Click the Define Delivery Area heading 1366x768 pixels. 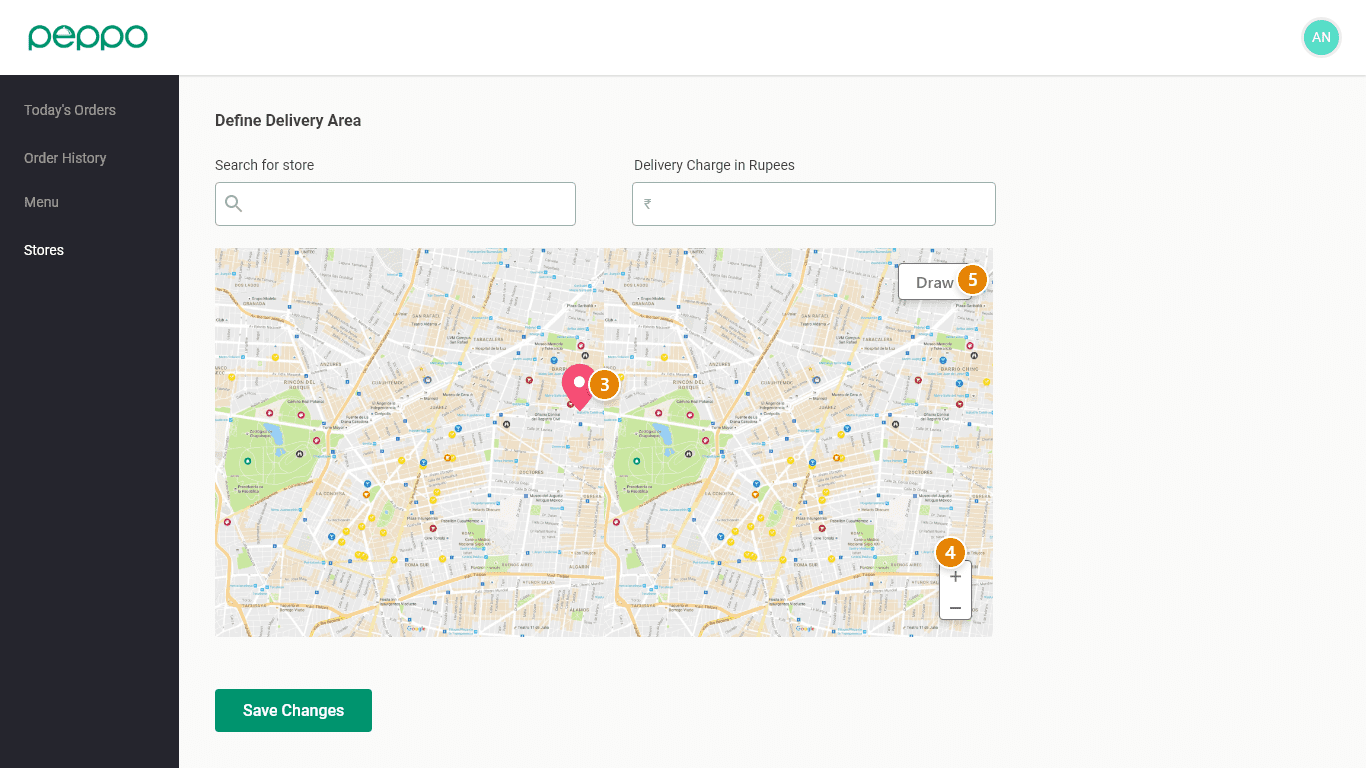[x=288, y=120]
